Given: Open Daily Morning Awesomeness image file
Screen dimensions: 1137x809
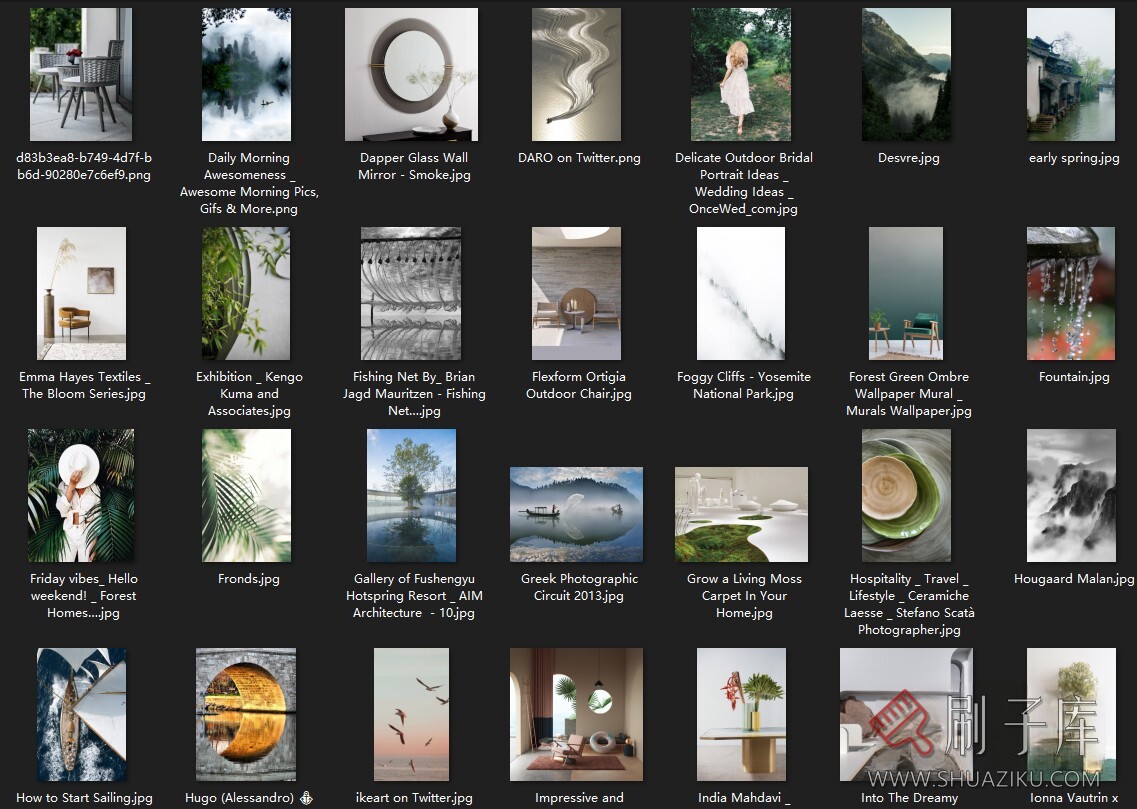Looking at the screenshot, I should tap(246, 75).
